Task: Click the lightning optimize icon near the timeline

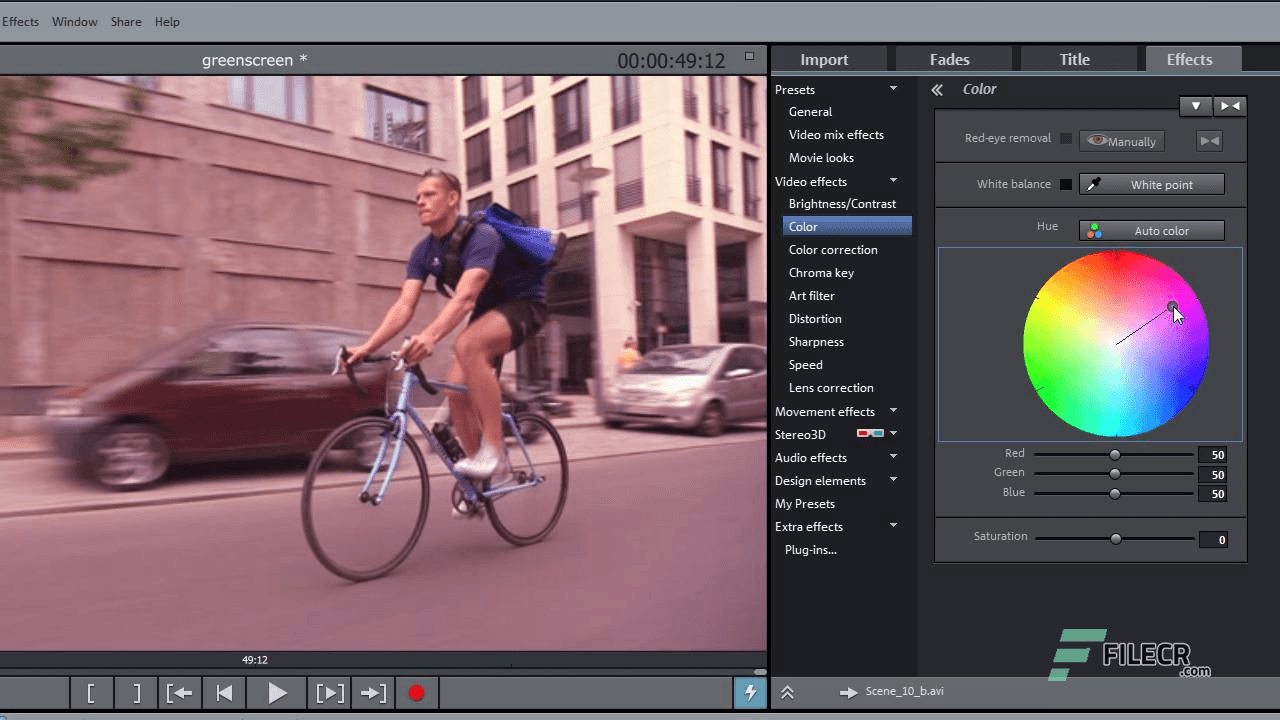Action: [x=750, y=692]
